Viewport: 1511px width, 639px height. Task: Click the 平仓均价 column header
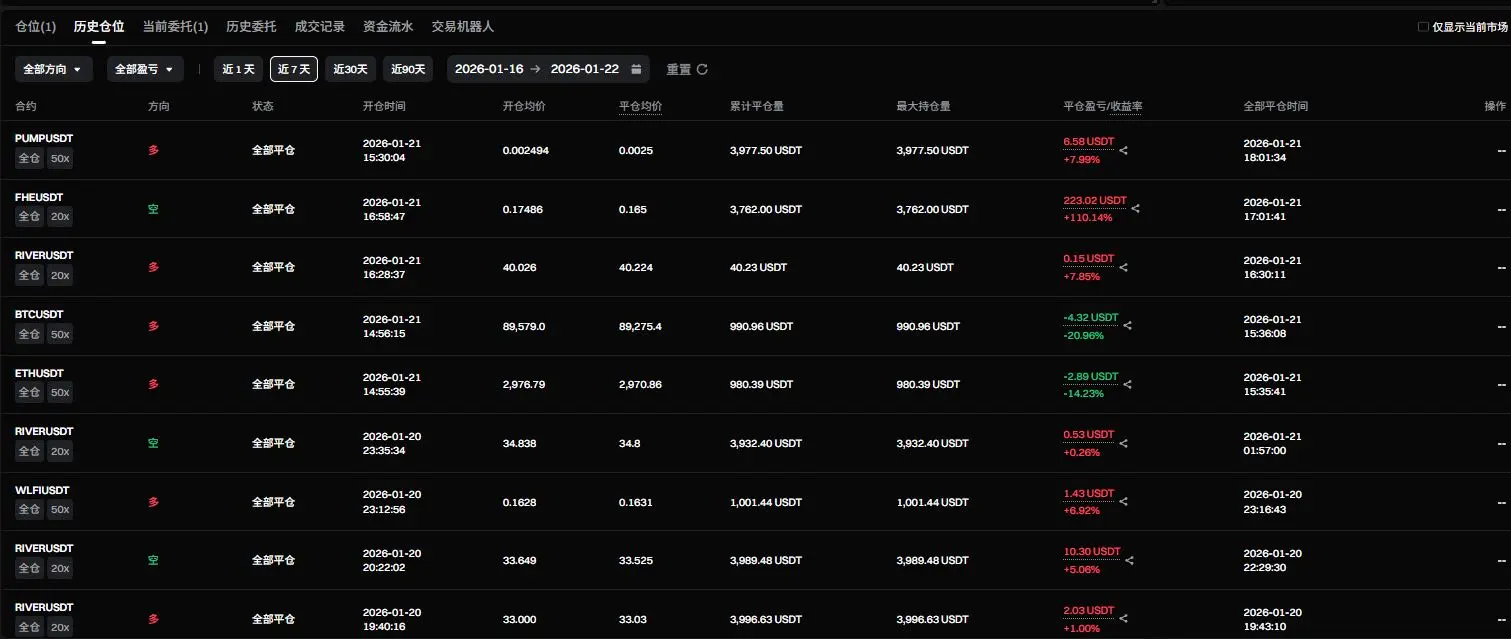pyautogui.click(x=640, y=106)
